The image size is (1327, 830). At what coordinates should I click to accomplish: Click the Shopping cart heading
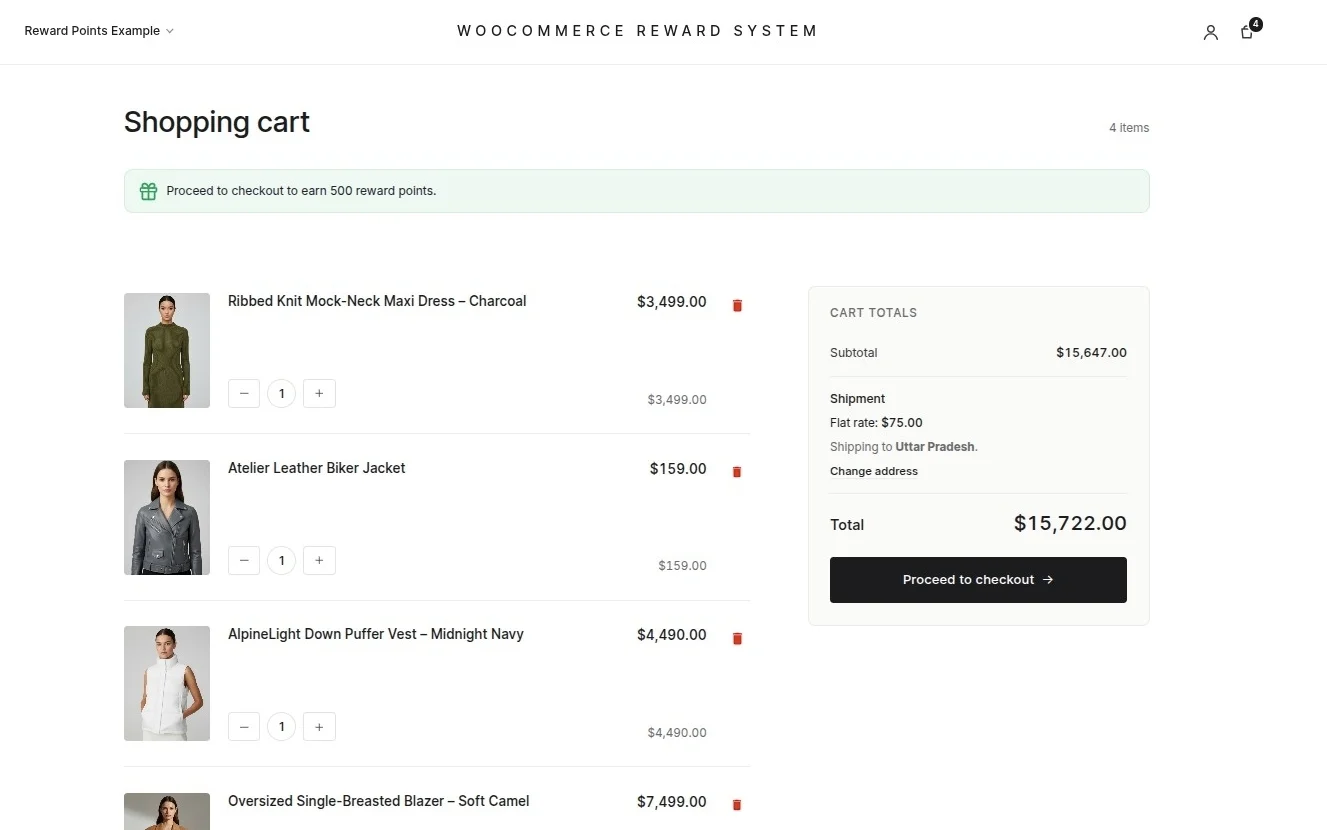[x=217, y=122]
